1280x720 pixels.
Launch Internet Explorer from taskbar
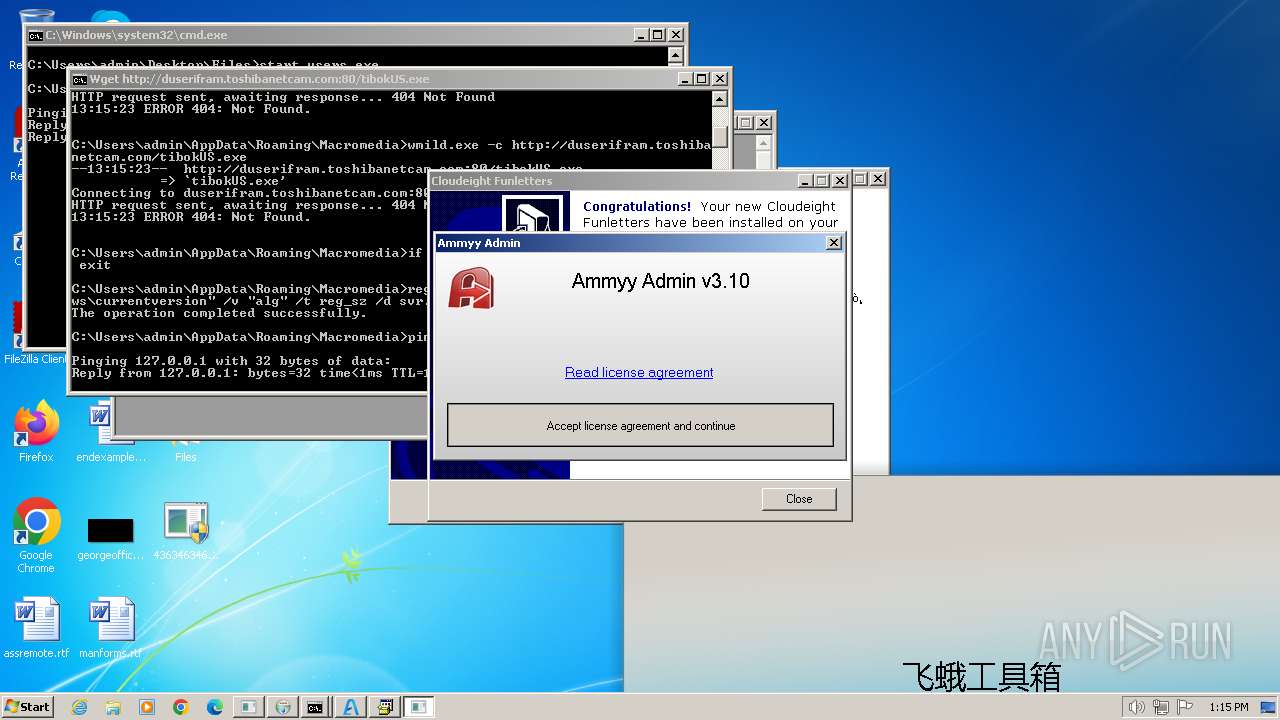(x=79, y=707)
